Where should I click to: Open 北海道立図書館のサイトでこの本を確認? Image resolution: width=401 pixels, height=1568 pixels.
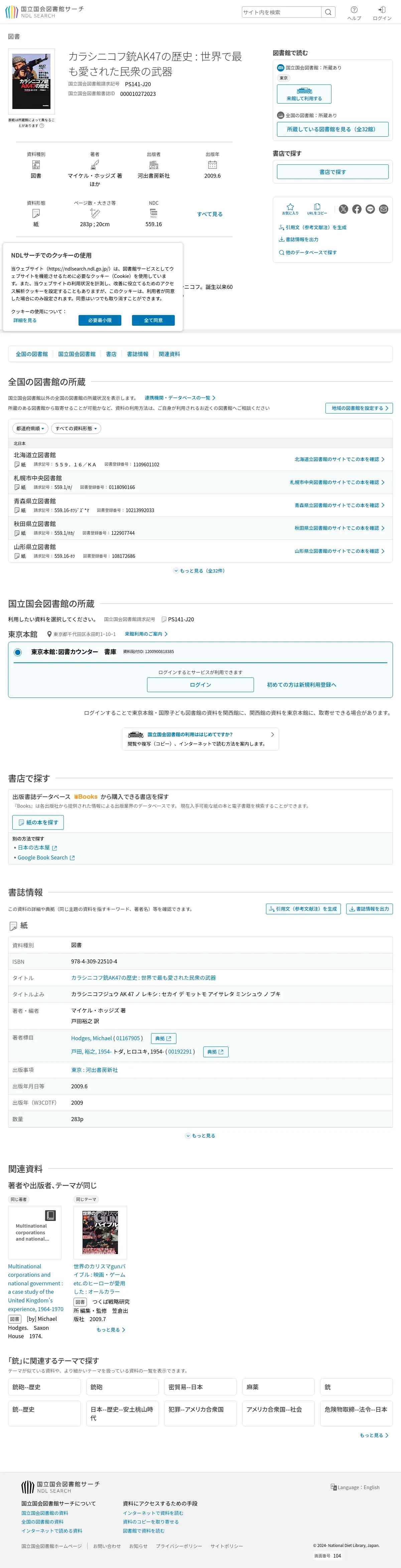(x=340, y=460)
